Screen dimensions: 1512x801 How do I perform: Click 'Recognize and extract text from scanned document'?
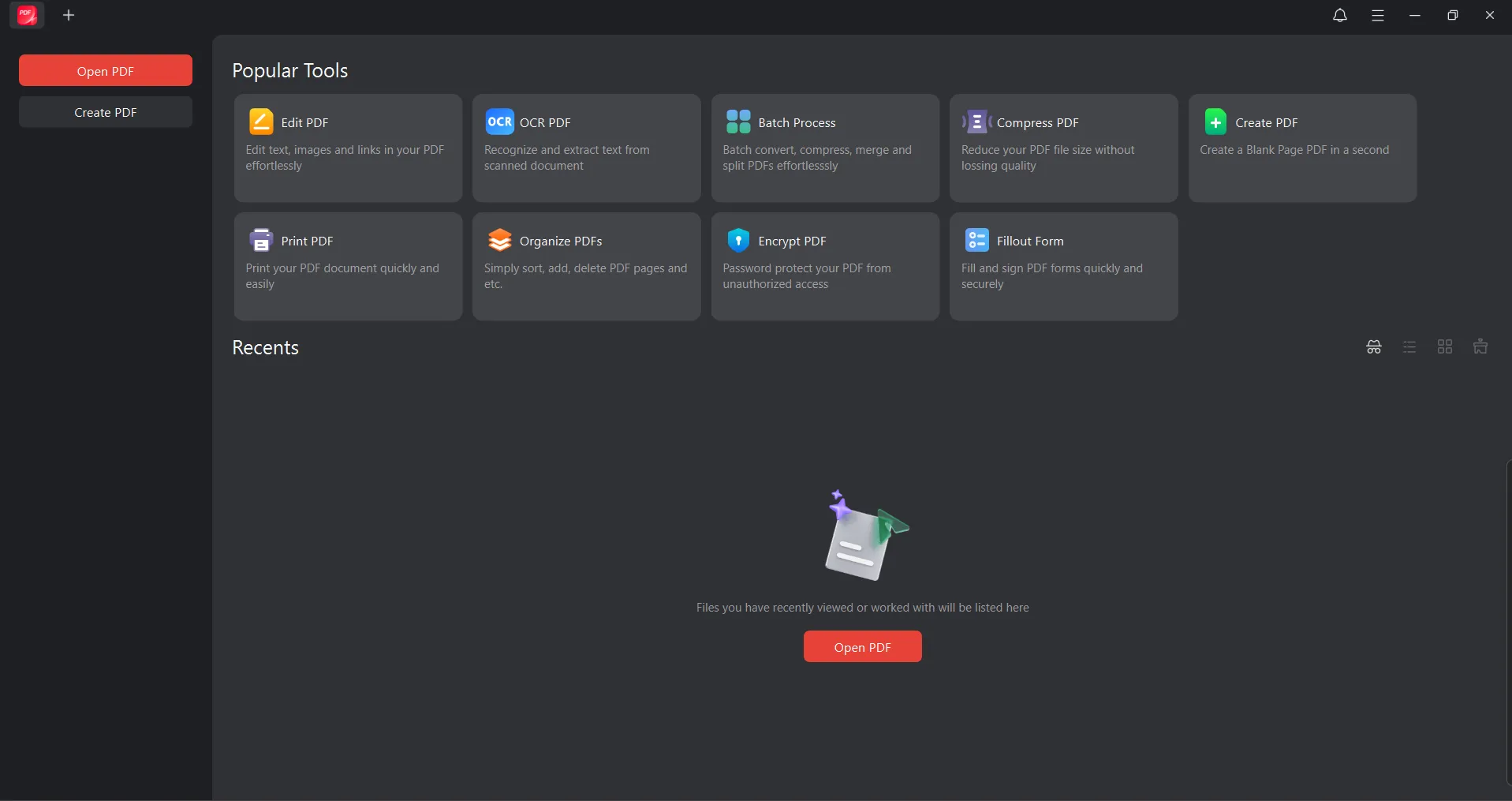click(x=566, y=158)
